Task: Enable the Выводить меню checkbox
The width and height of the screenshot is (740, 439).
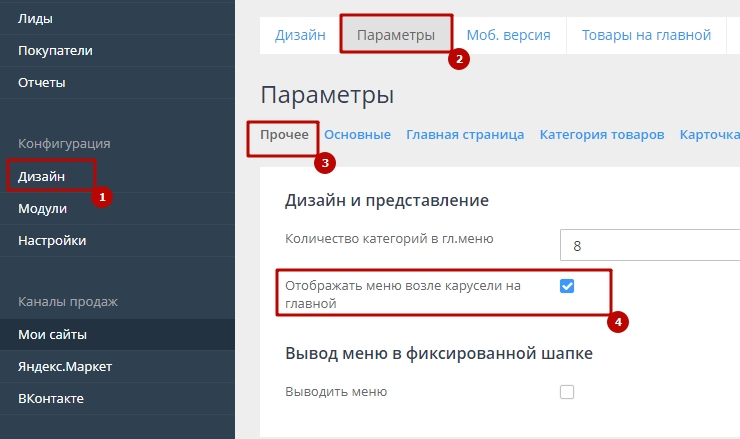Action: (567, 392)
